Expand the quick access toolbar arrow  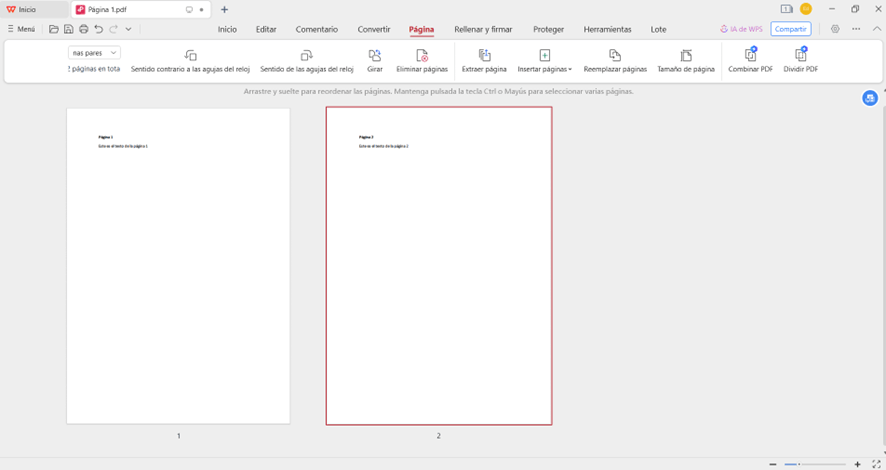128,29
